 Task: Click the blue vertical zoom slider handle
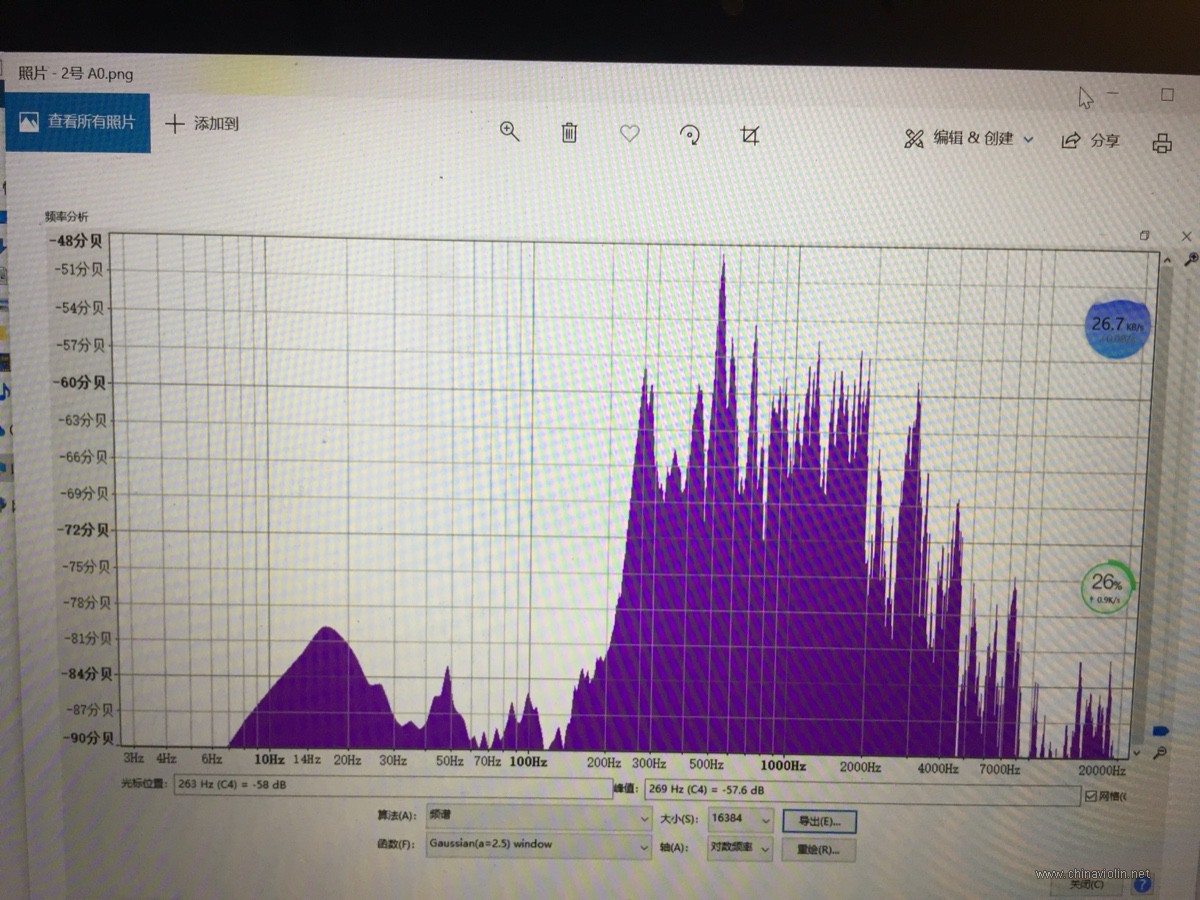1161,731
